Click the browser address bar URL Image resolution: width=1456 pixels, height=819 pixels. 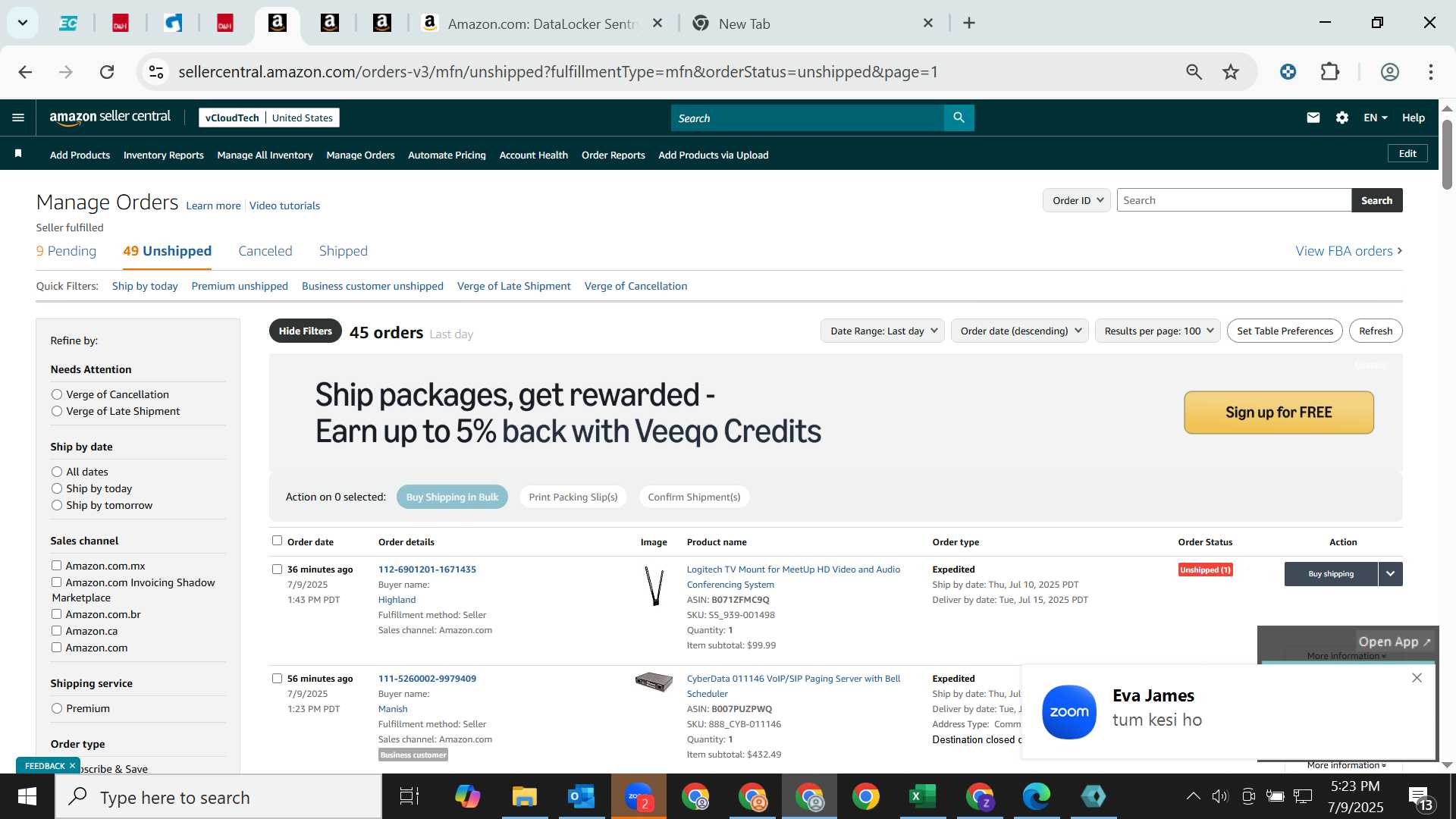pyautogui.click(x=558, y=72)
